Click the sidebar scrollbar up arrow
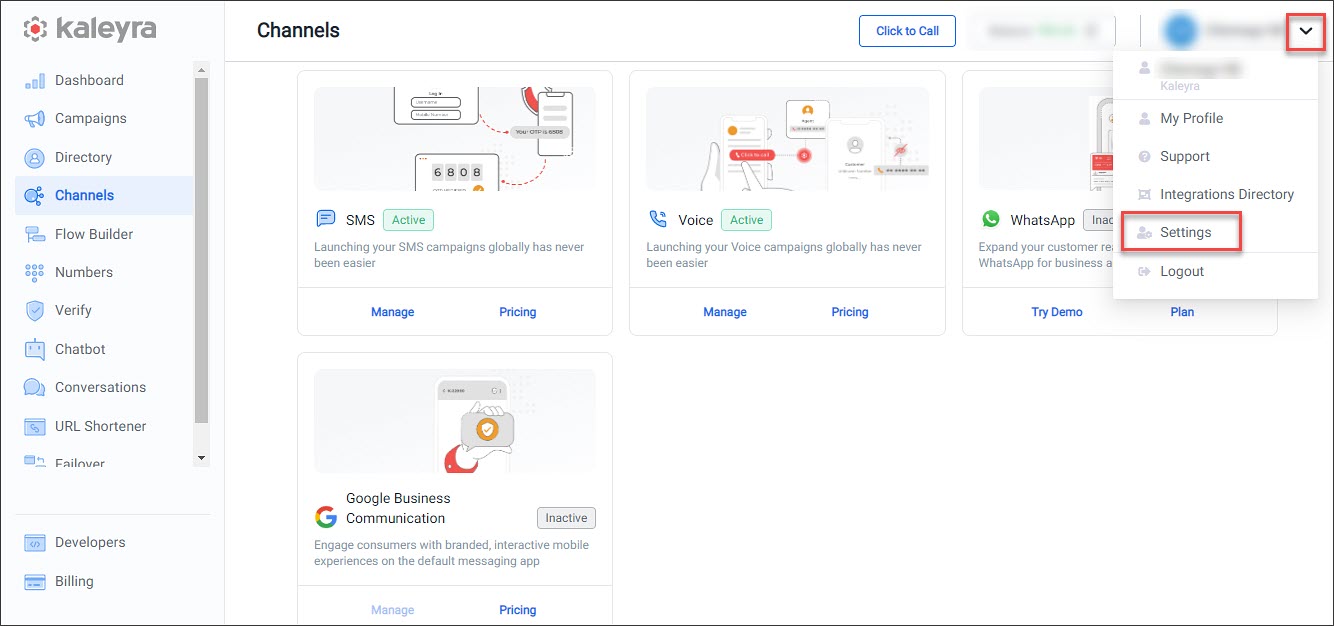Screen dimensions: 1334x626 (202, 70)
